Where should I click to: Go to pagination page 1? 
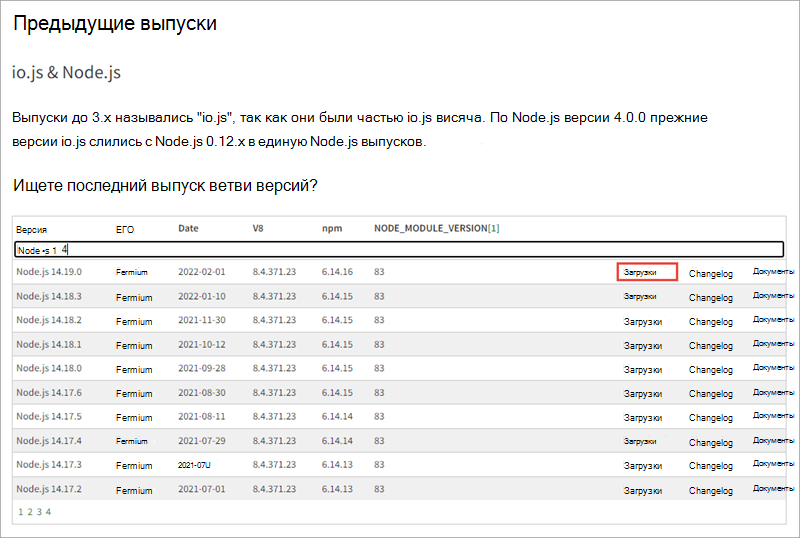20,512
